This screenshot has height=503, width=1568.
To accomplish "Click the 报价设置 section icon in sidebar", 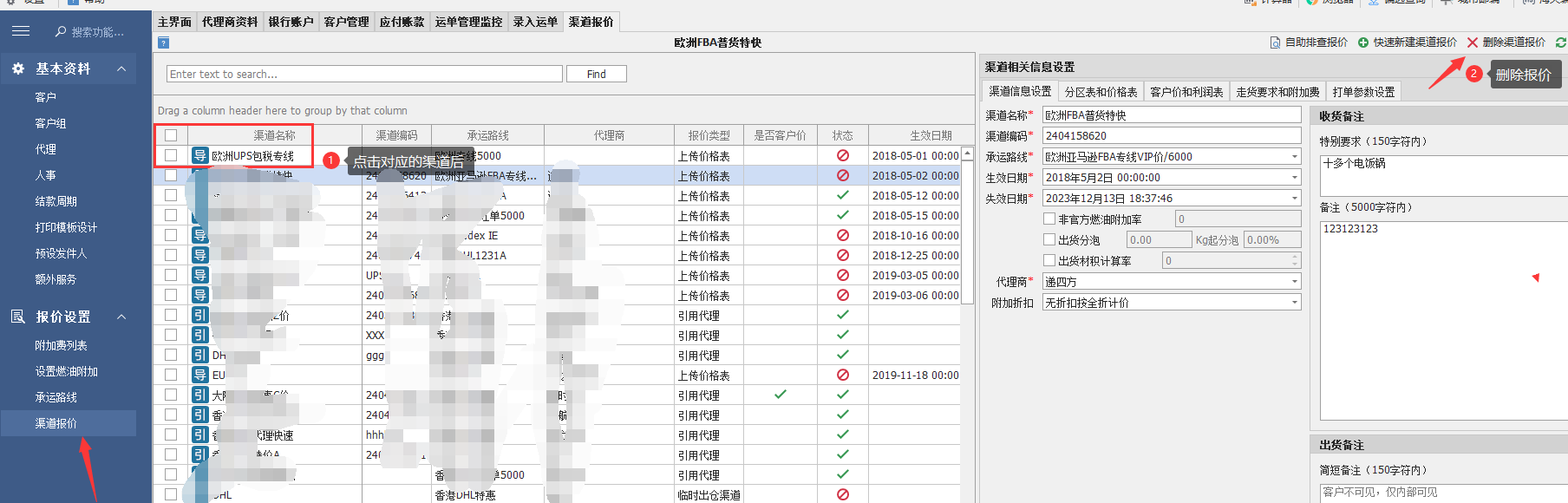I will [x=18, y=317].
